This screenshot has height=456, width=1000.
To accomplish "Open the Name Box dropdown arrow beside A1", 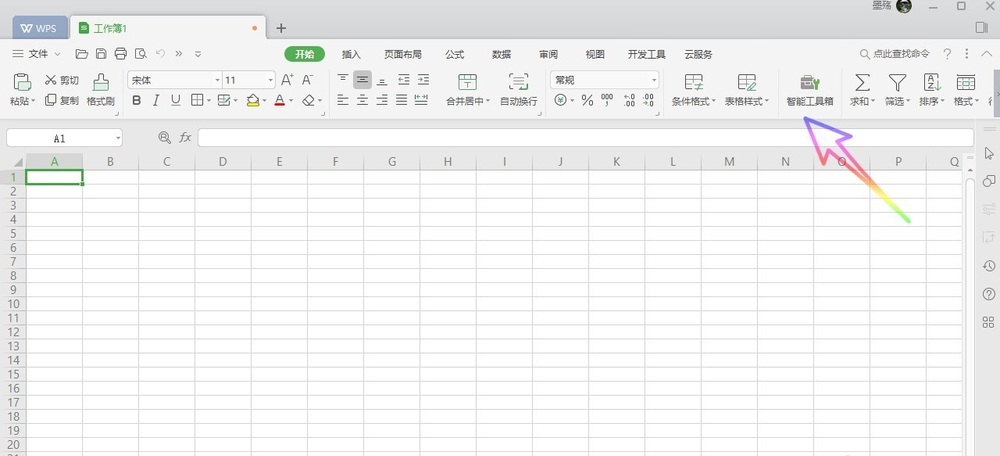I will 118,138.
